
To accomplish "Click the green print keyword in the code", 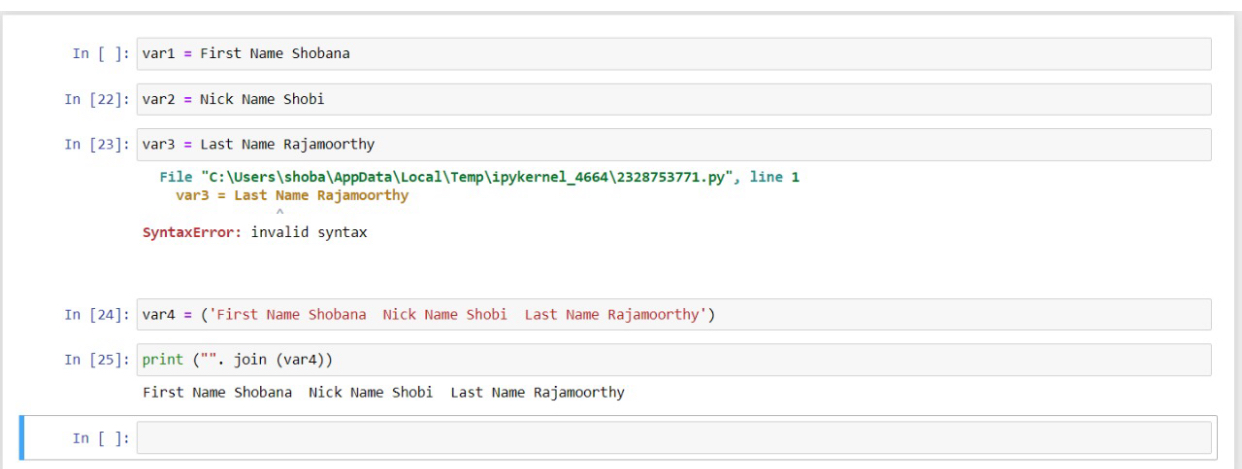I will tap(162, 360).
